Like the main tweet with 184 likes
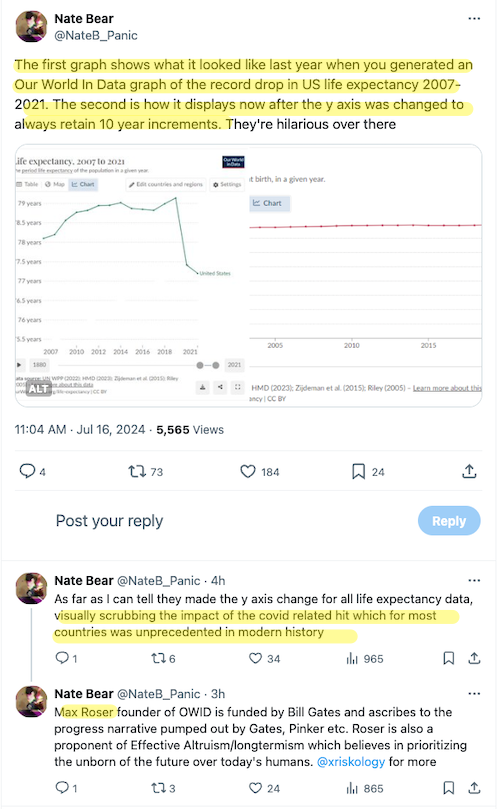 point(248,471)
